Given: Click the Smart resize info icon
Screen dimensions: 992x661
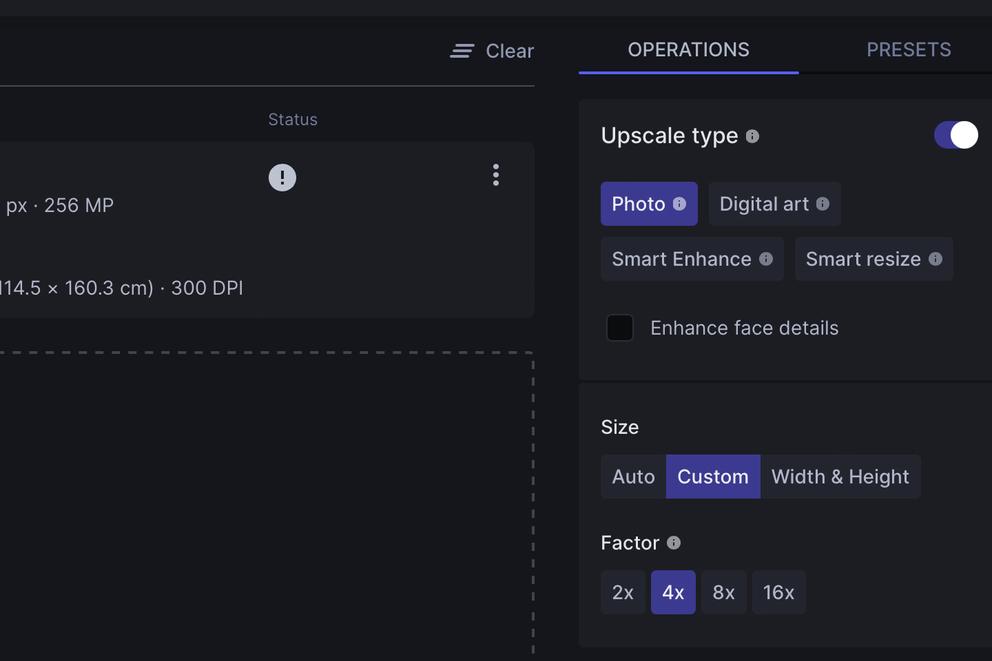Looking at the screenshot, I should pos(935,259).
